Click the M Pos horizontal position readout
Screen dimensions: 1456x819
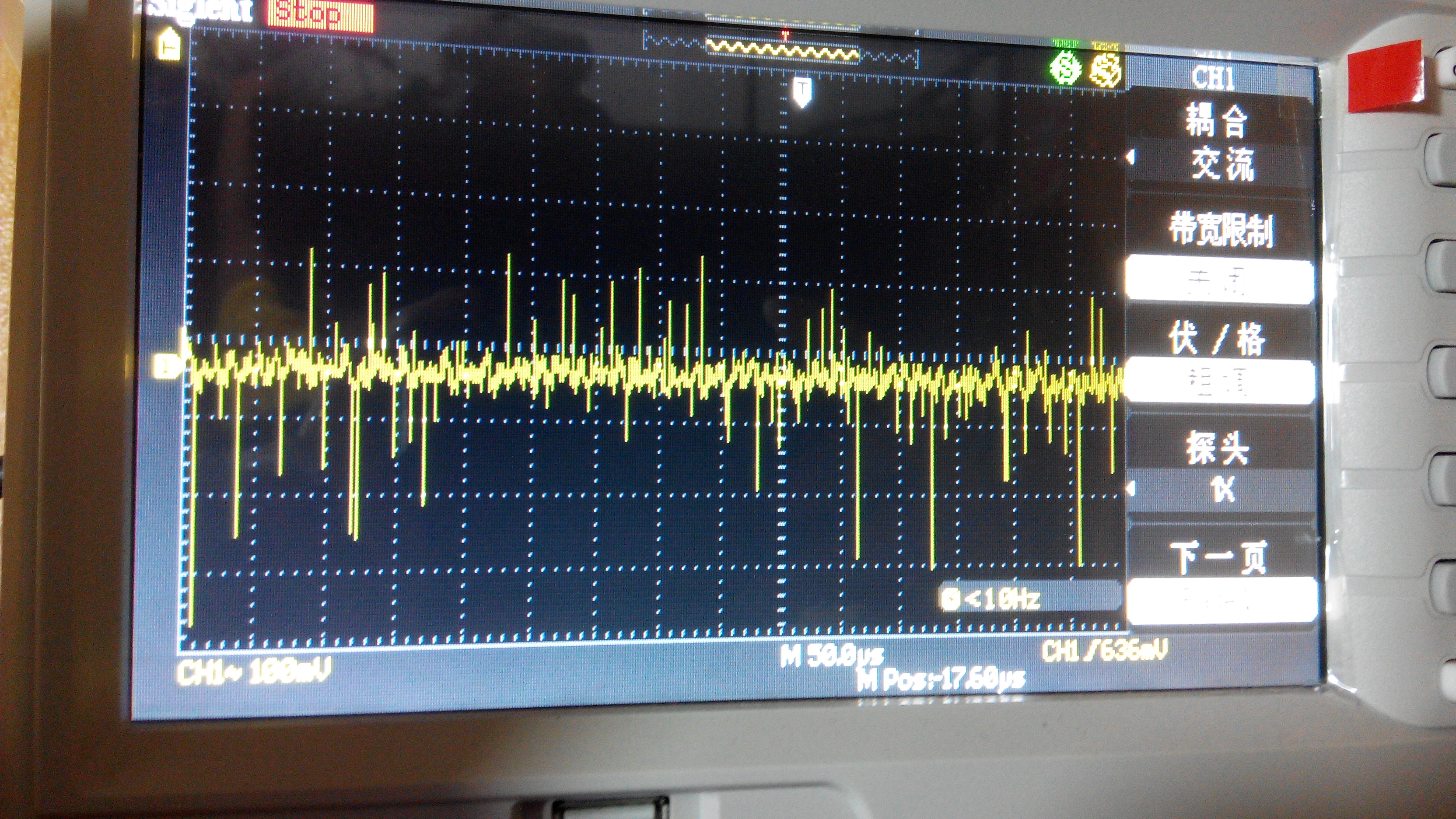(x=941, y=680)
